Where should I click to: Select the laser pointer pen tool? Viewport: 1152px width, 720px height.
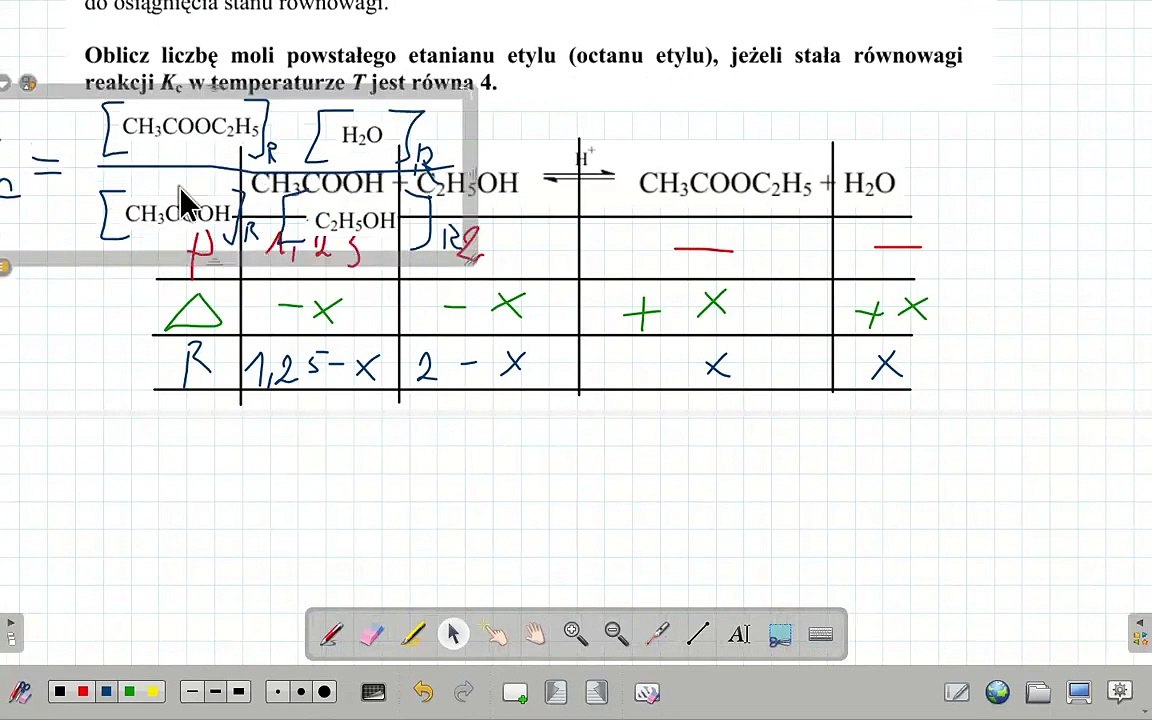tap(657, 633)
